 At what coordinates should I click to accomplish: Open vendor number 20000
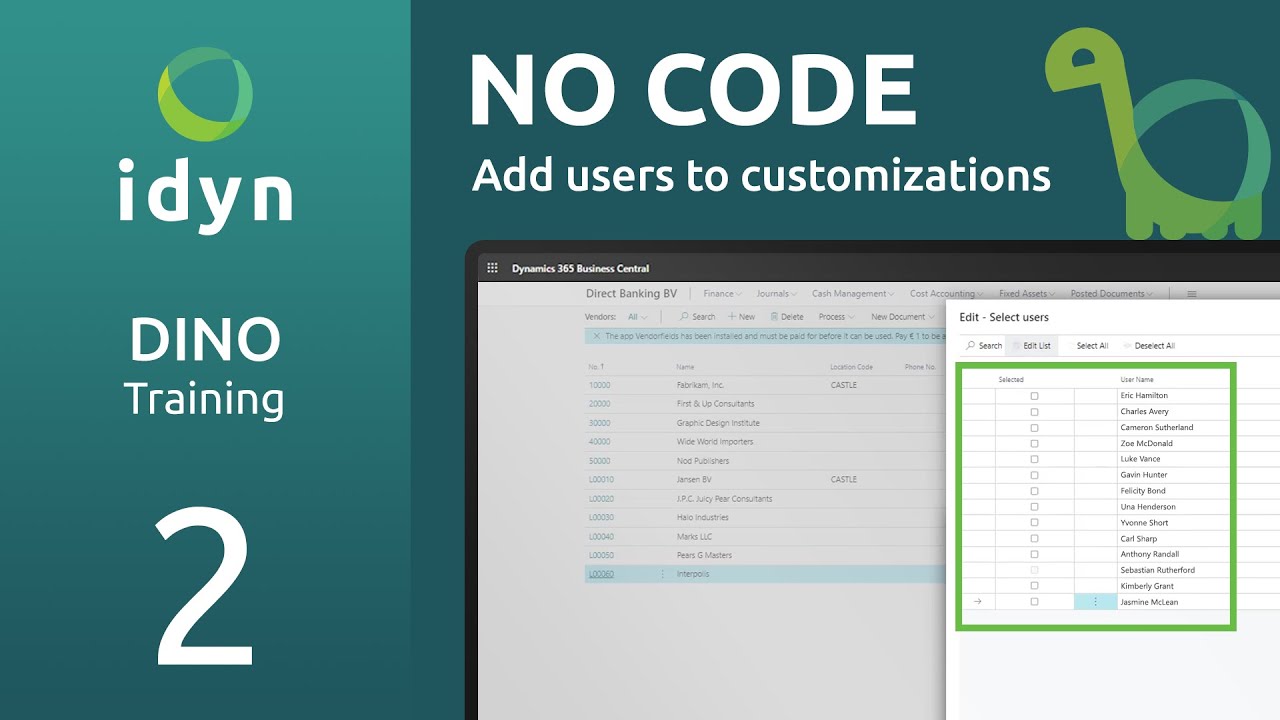599,404
